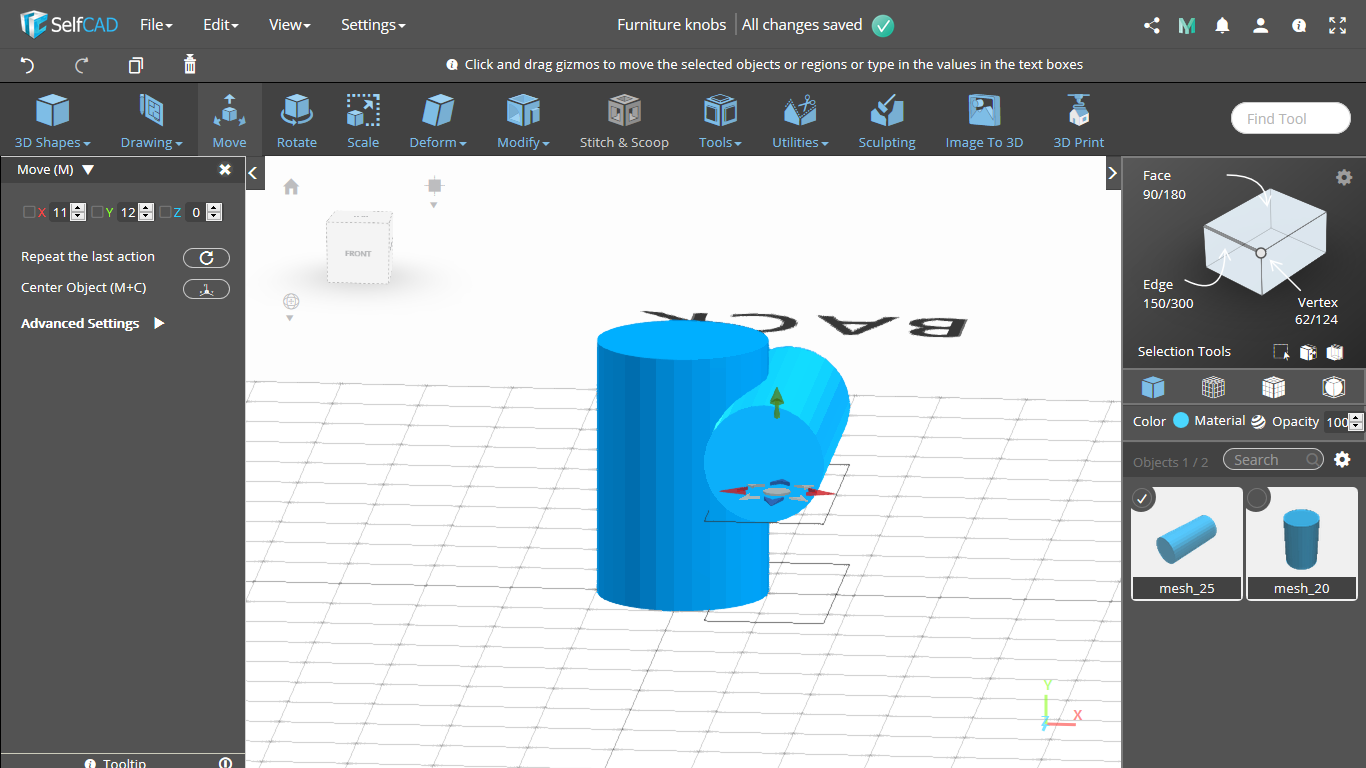Open the Tools dropdown

pos(720,120)
